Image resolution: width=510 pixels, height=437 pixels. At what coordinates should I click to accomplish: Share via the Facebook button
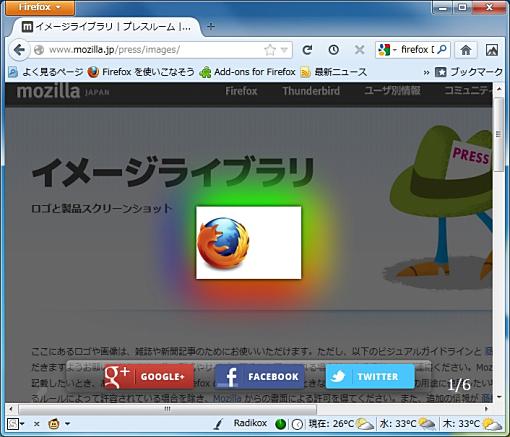point(260,377)
